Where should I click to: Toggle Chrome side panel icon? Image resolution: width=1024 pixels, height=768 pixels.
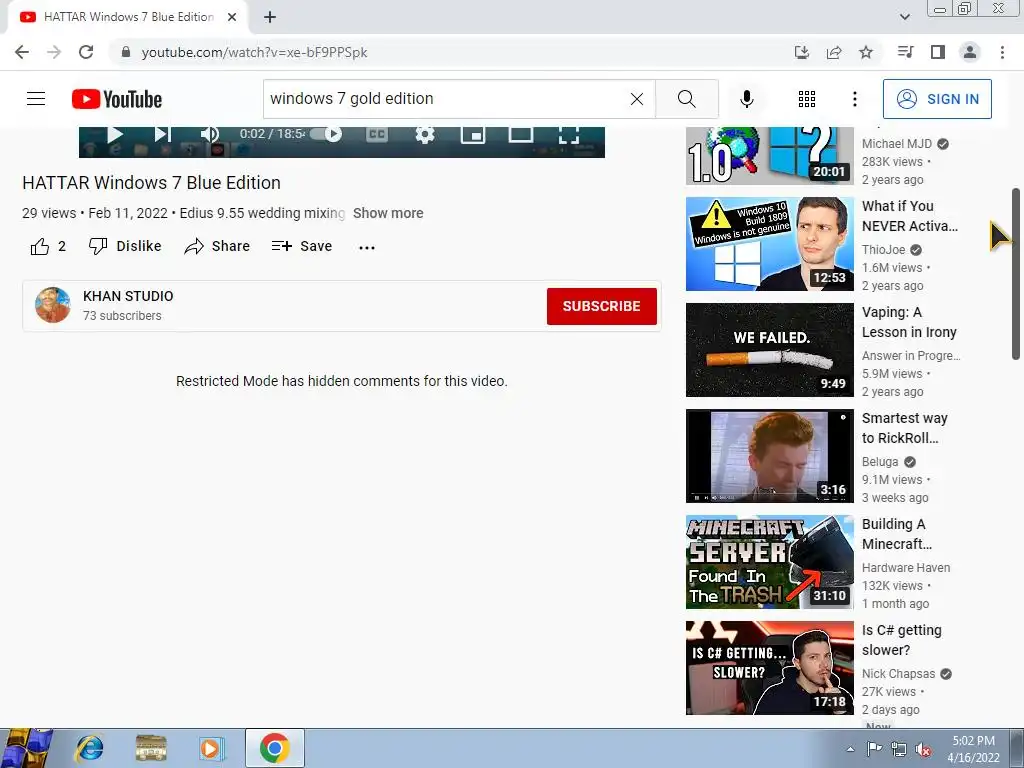click(938, 52)
